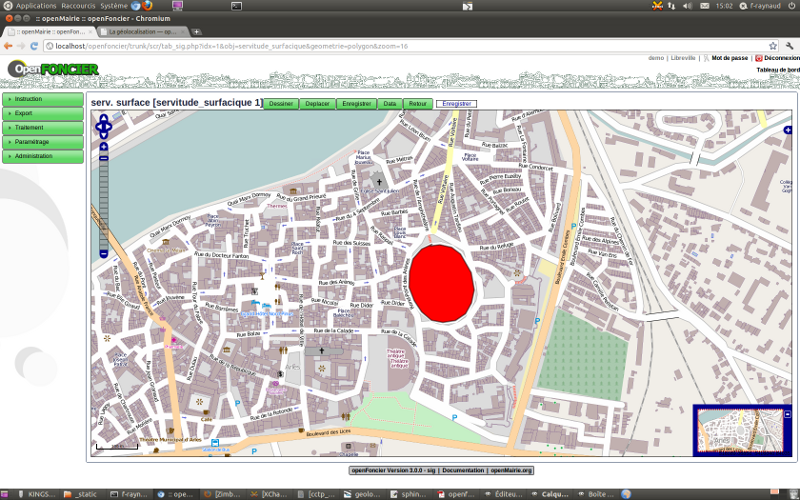800x500 pixels.
Task: Click the Déconnexion link
Action: pyautogui.click(x=780, y=58)
